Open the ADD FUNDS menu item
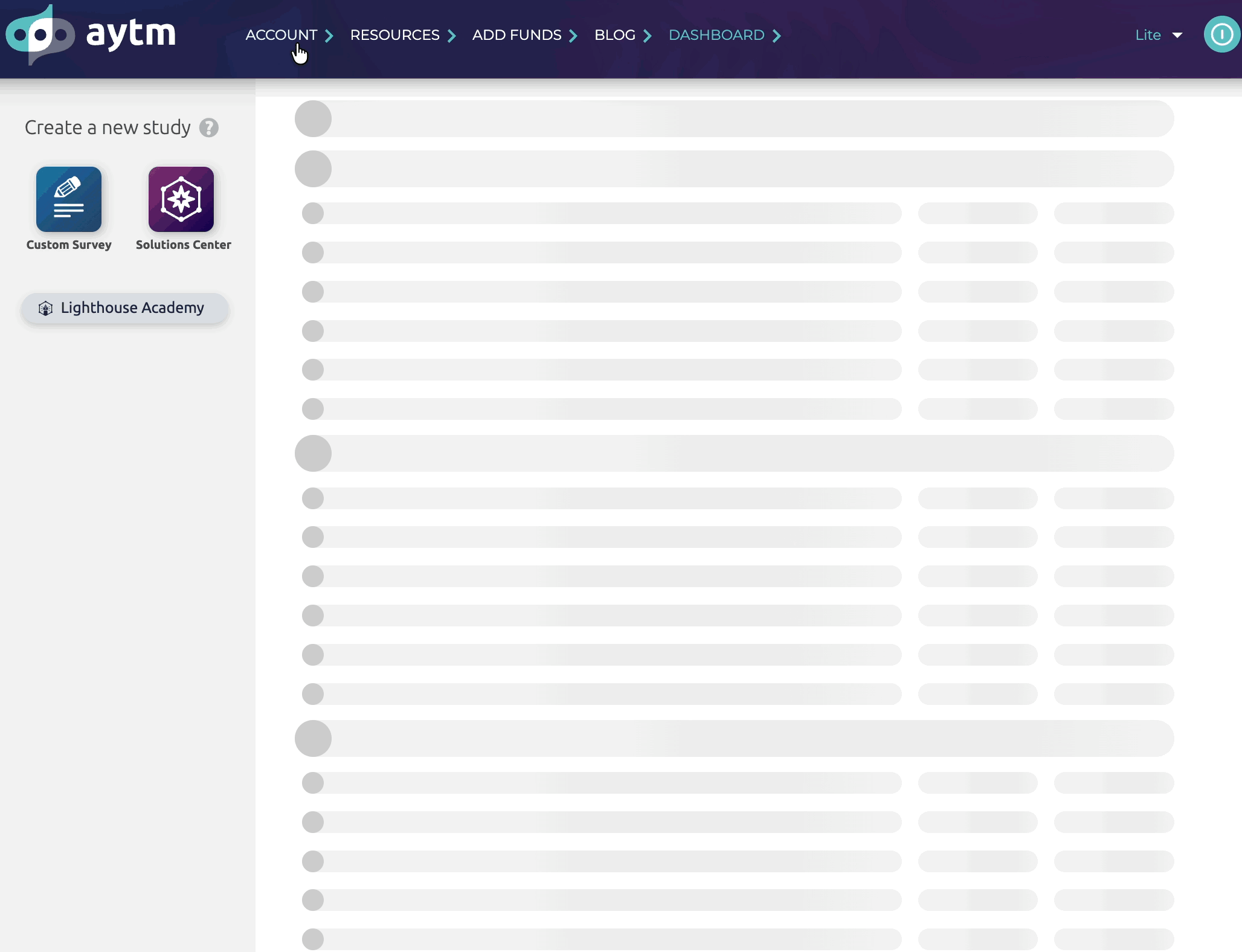This screenshot has width=1242, height=952. 517,35
